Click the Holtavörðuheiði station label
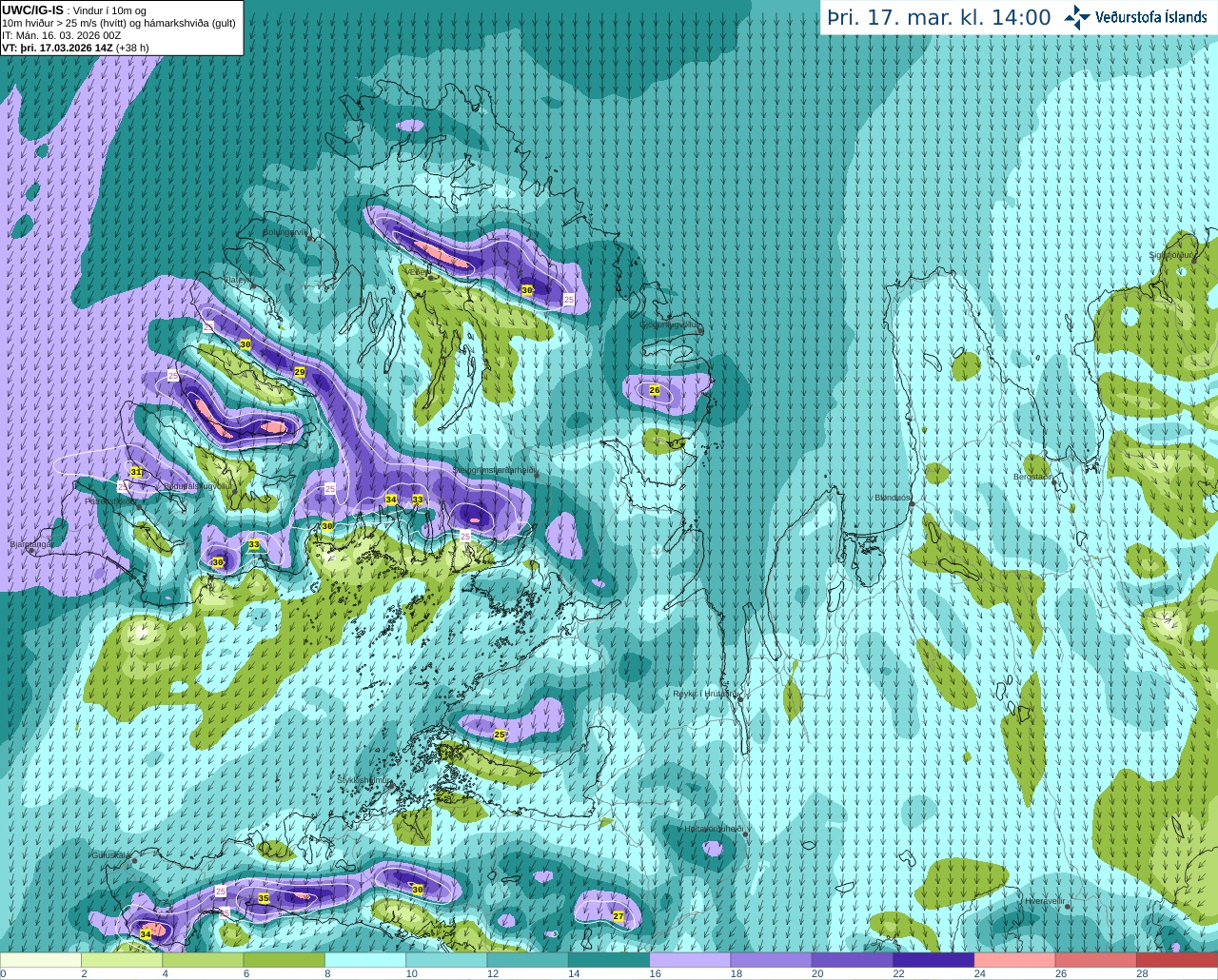 (714, 829)
